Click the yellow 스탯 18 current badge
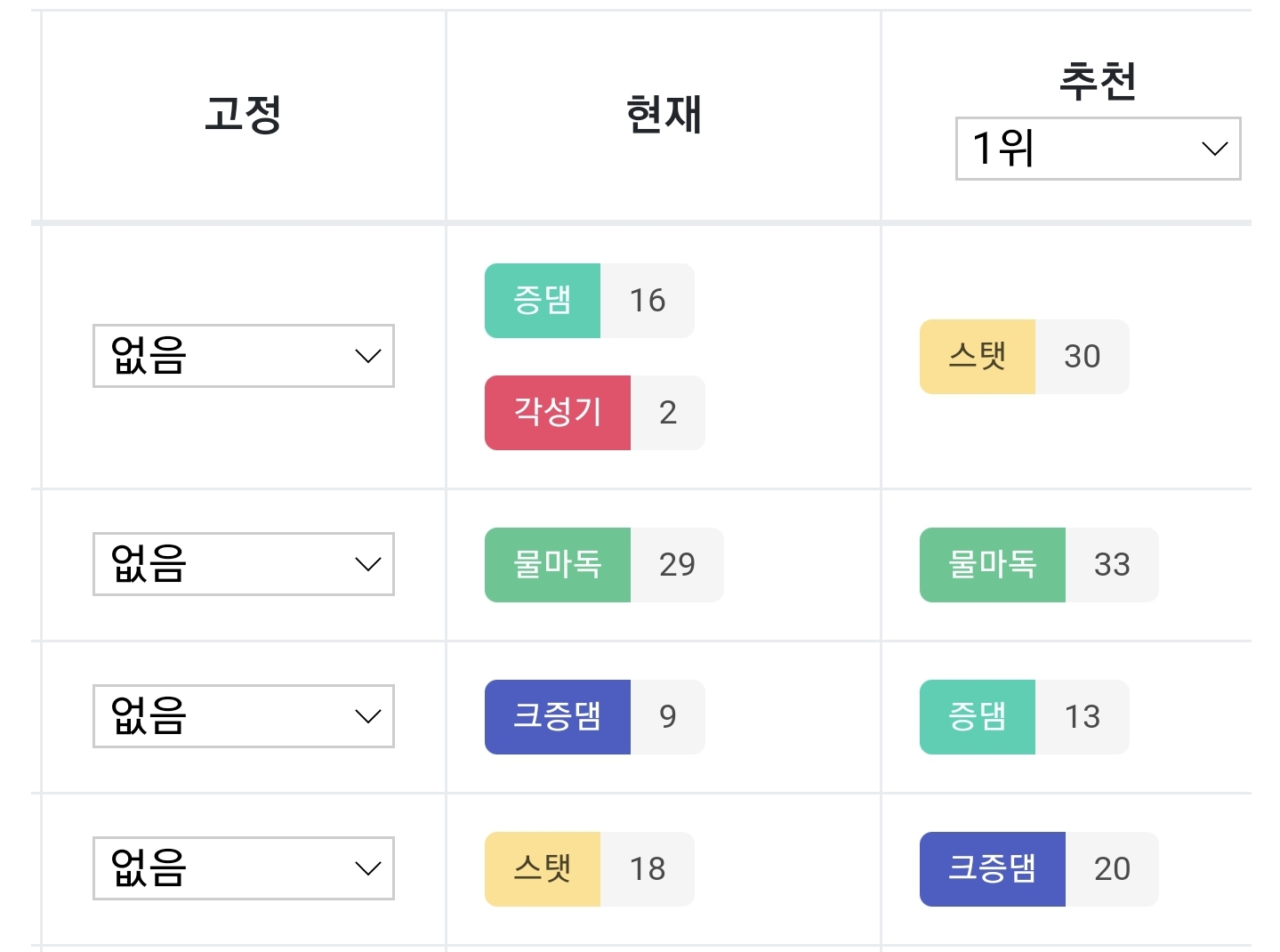The width and height of the screenshot is (1280, 952). click(x=589, y=869)
